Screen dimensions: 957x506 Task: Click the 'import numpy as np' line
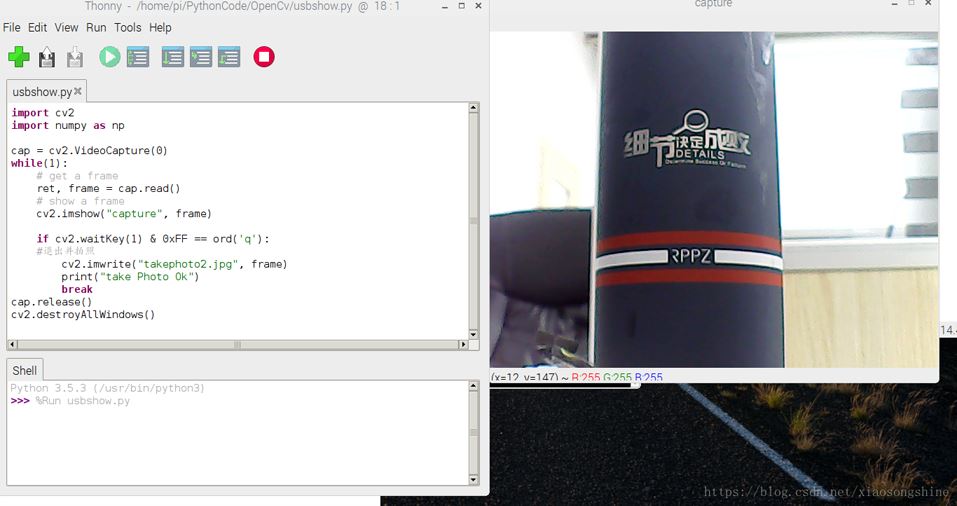click(x=68, y=125)
